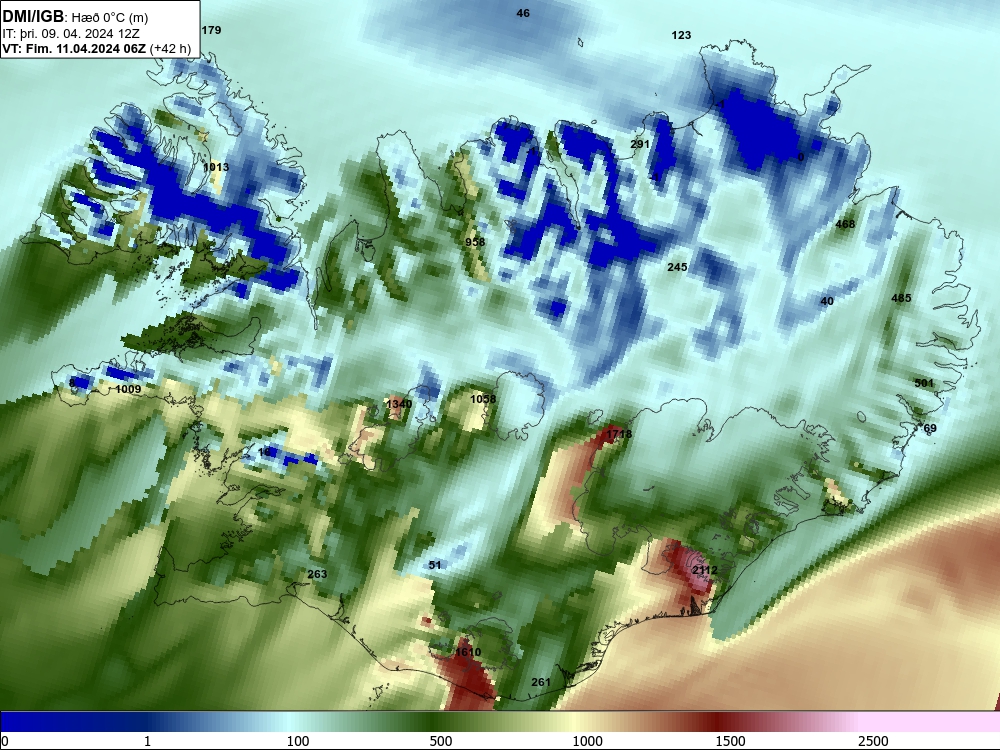The width and height of the screenshot is (1000, 750).
Task: Select the 291 reading on the map
Action: 640,144
